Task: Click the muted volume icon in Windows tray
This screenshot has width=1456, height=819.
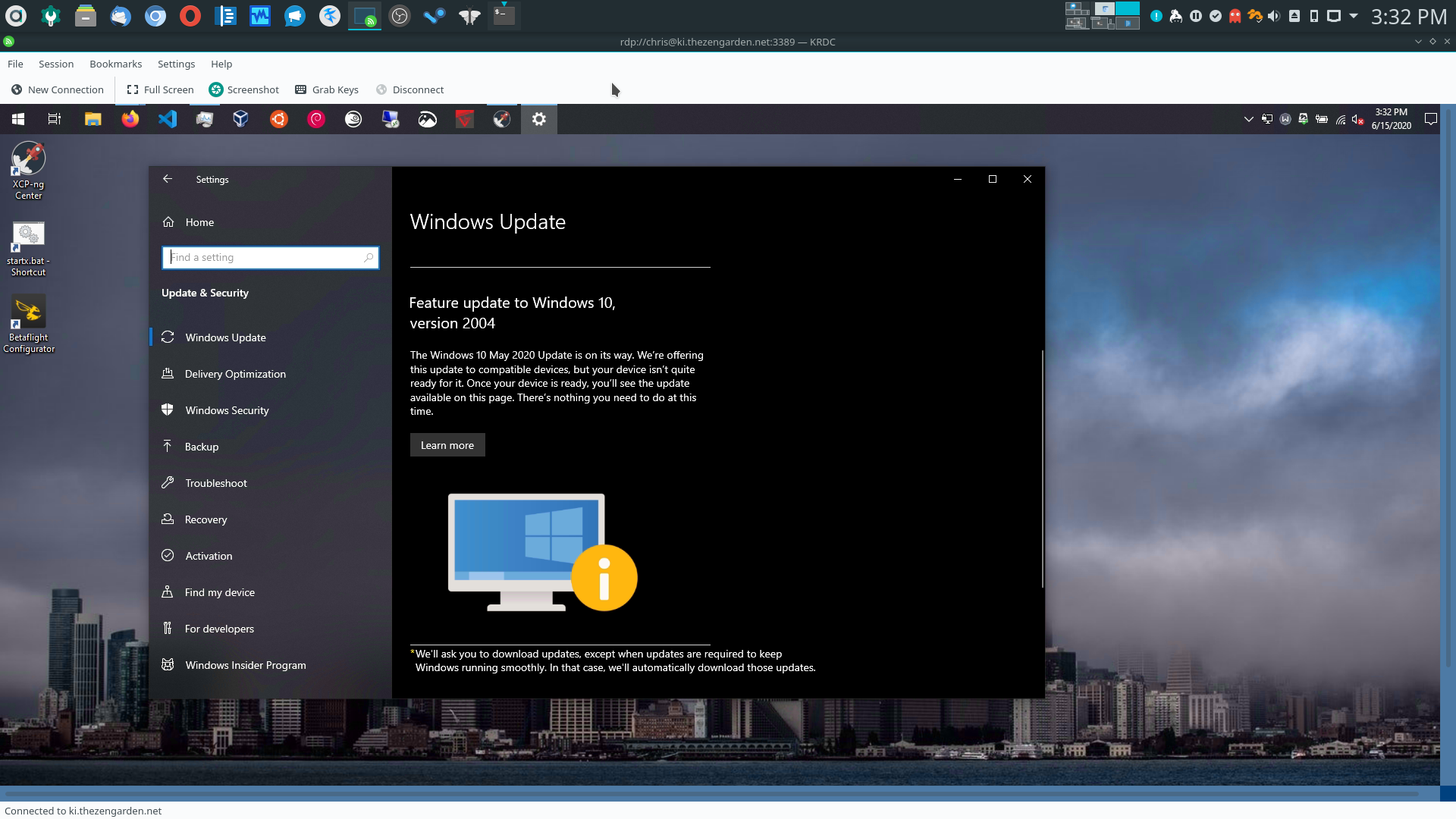Action: [x=1358, y=119]
